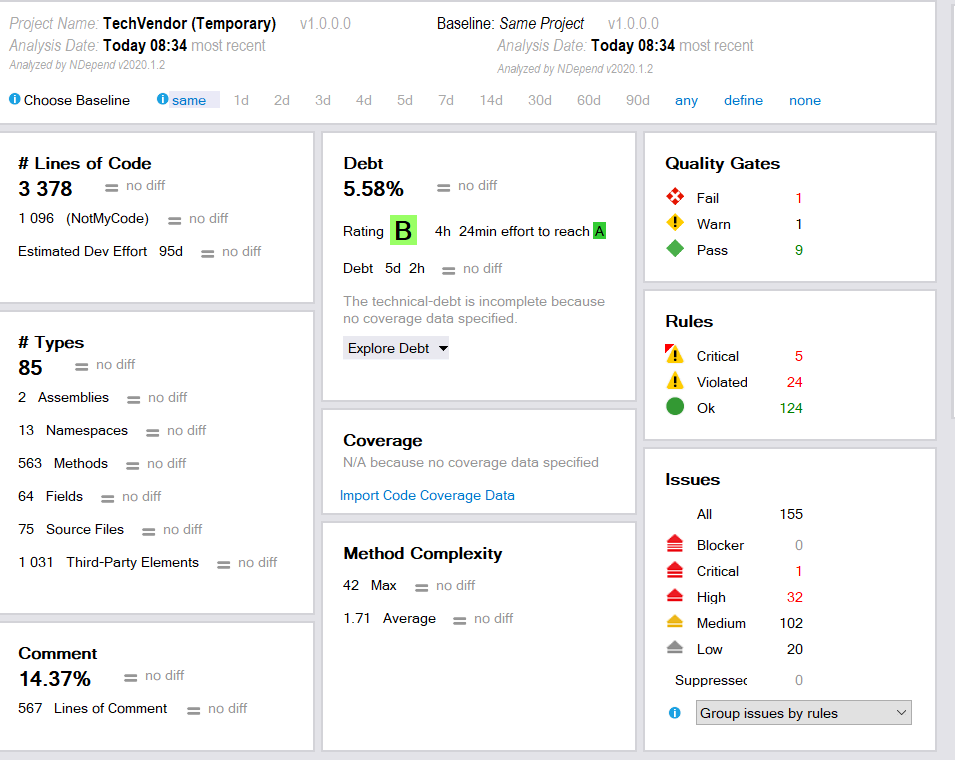
Task: Click the red Fail quality gate icon
Action: [675, 197]
